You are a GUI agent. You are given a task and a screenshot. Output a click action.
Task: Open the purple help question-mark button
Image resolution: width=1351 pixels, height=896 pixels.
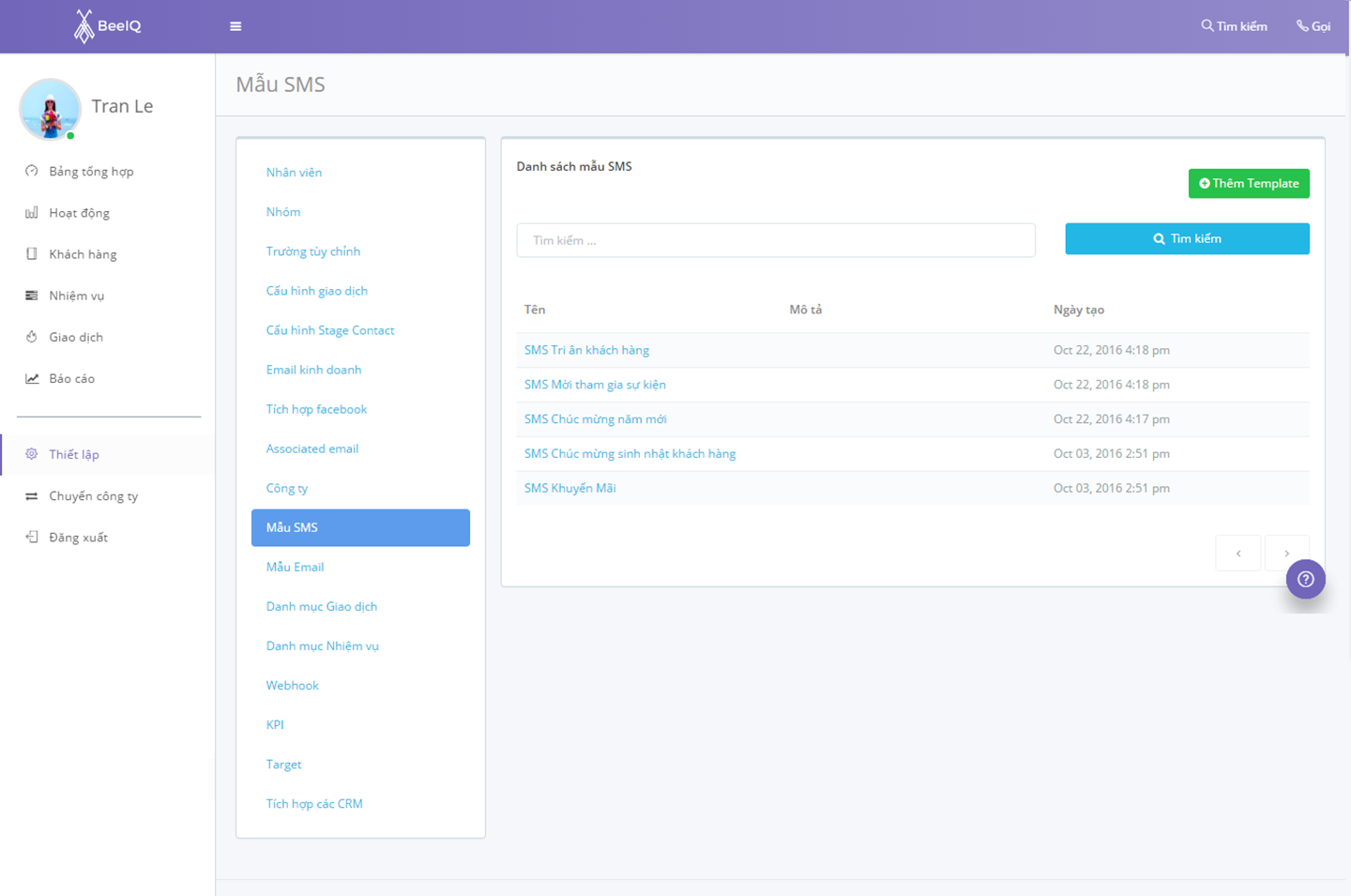[x=1305, y=579]
